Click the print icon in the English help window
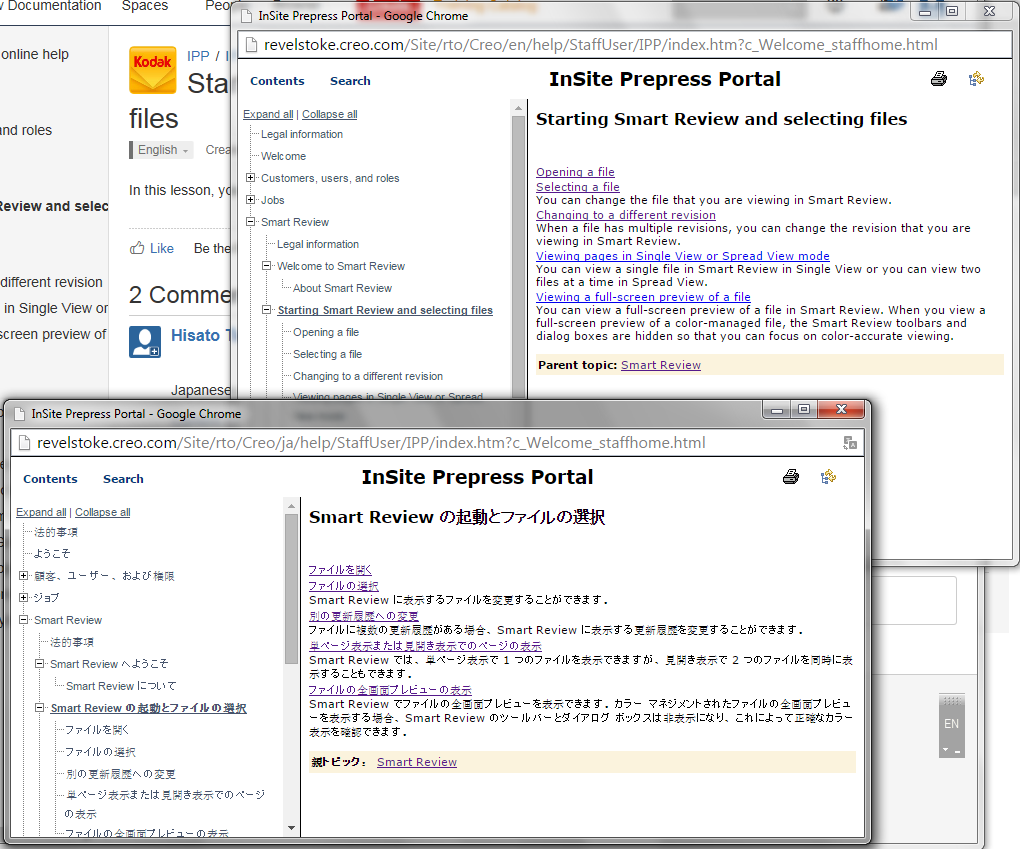This screenshot has width=1020, height=849. (938, 80)
